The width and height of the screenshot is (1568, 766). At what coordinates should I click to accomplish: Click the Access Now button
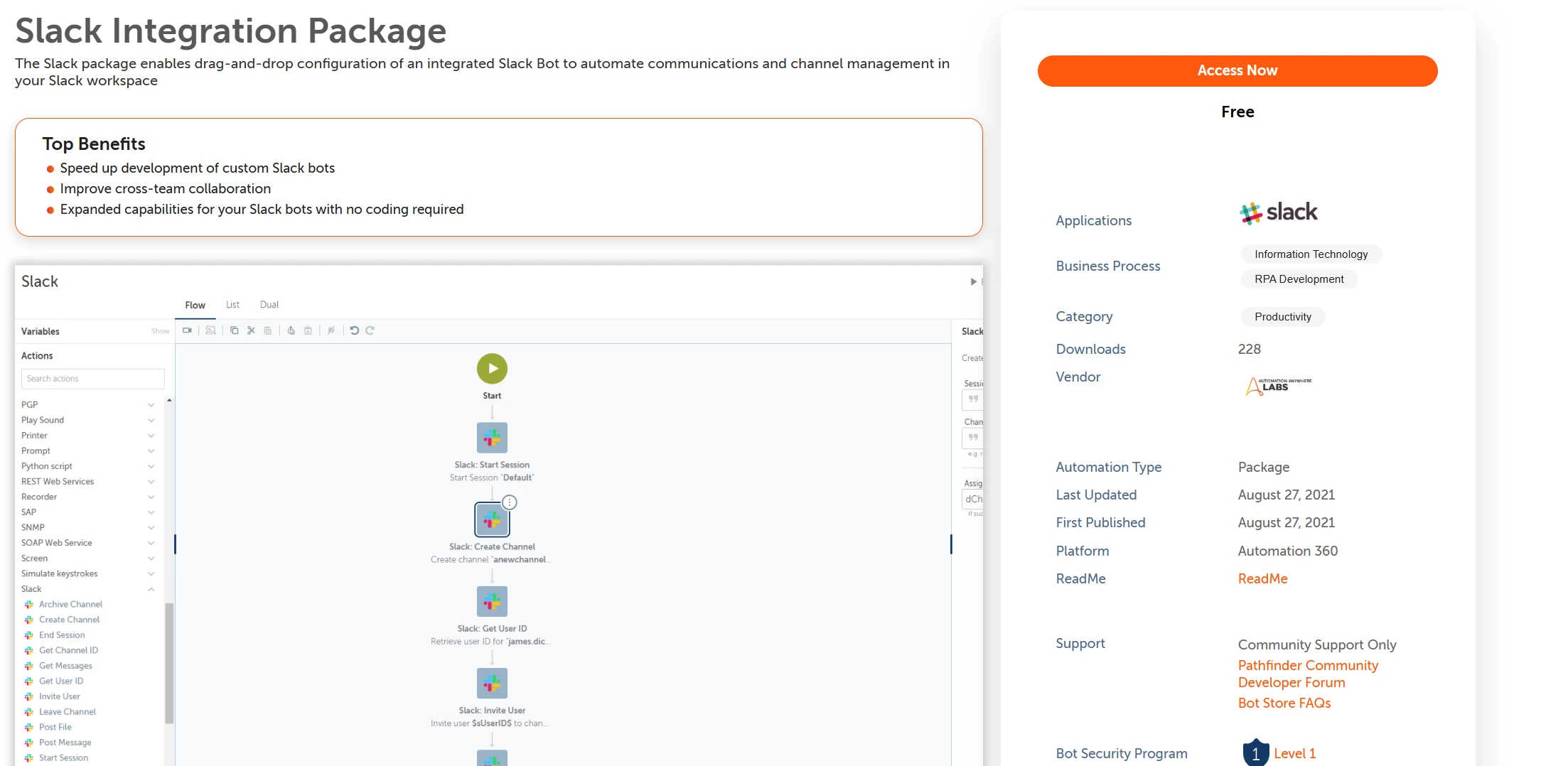1237,71
